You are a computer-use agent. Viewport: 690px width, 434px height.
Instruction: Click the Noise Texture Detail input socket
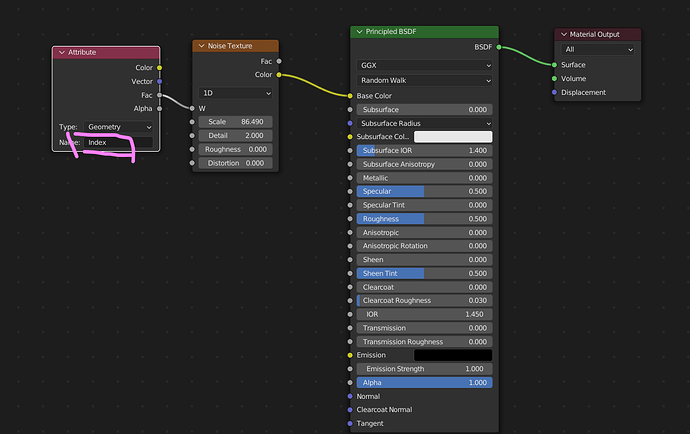pos(192,136)
